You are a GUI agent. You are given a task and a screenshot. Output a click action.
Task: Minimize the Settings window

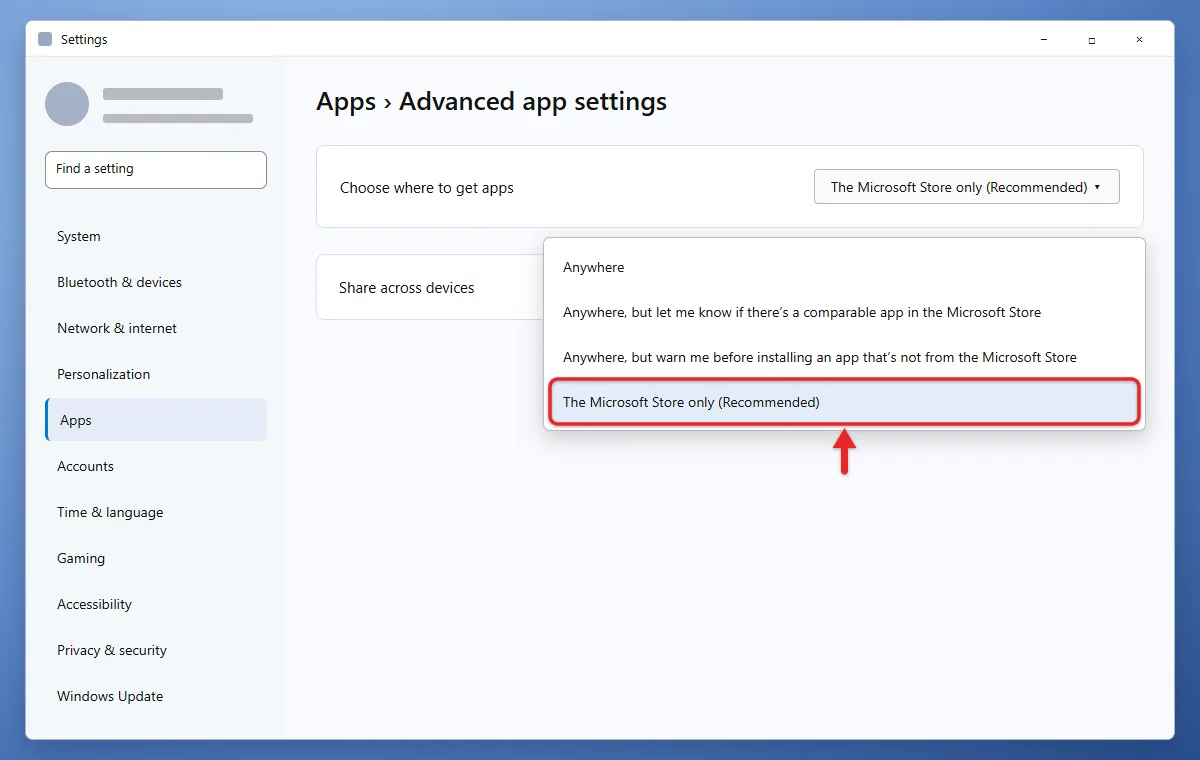(1044, 40)
